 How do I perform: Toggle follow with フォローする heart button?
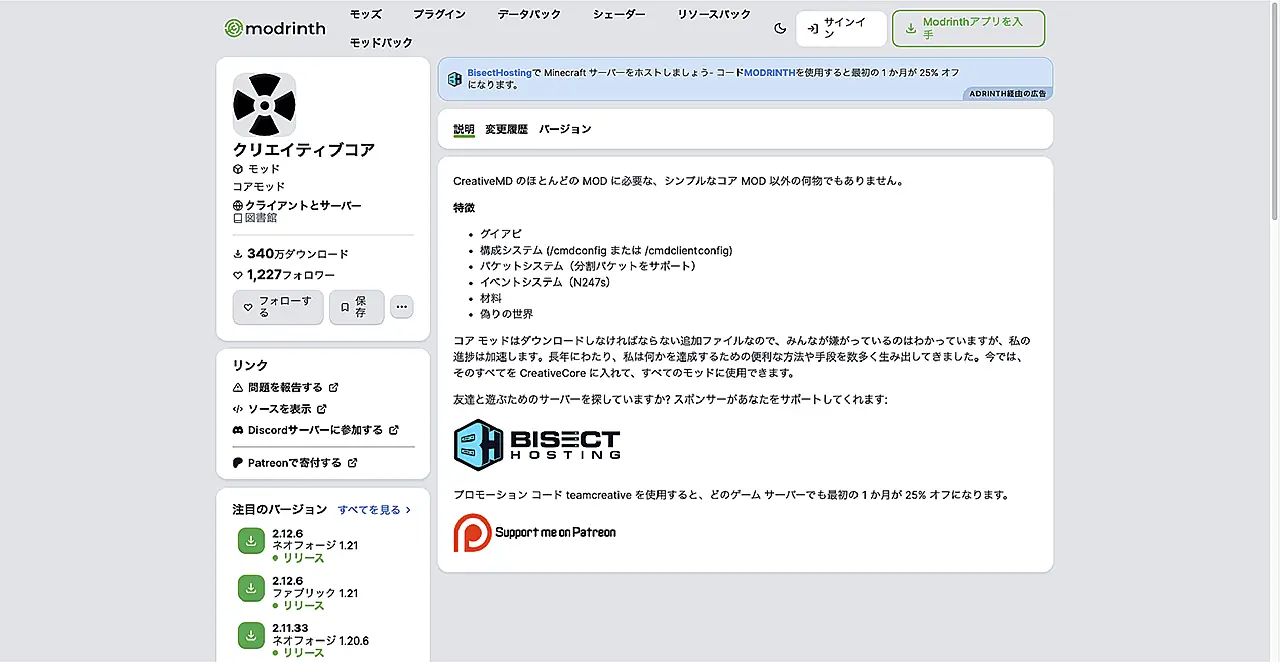[278, 307]
